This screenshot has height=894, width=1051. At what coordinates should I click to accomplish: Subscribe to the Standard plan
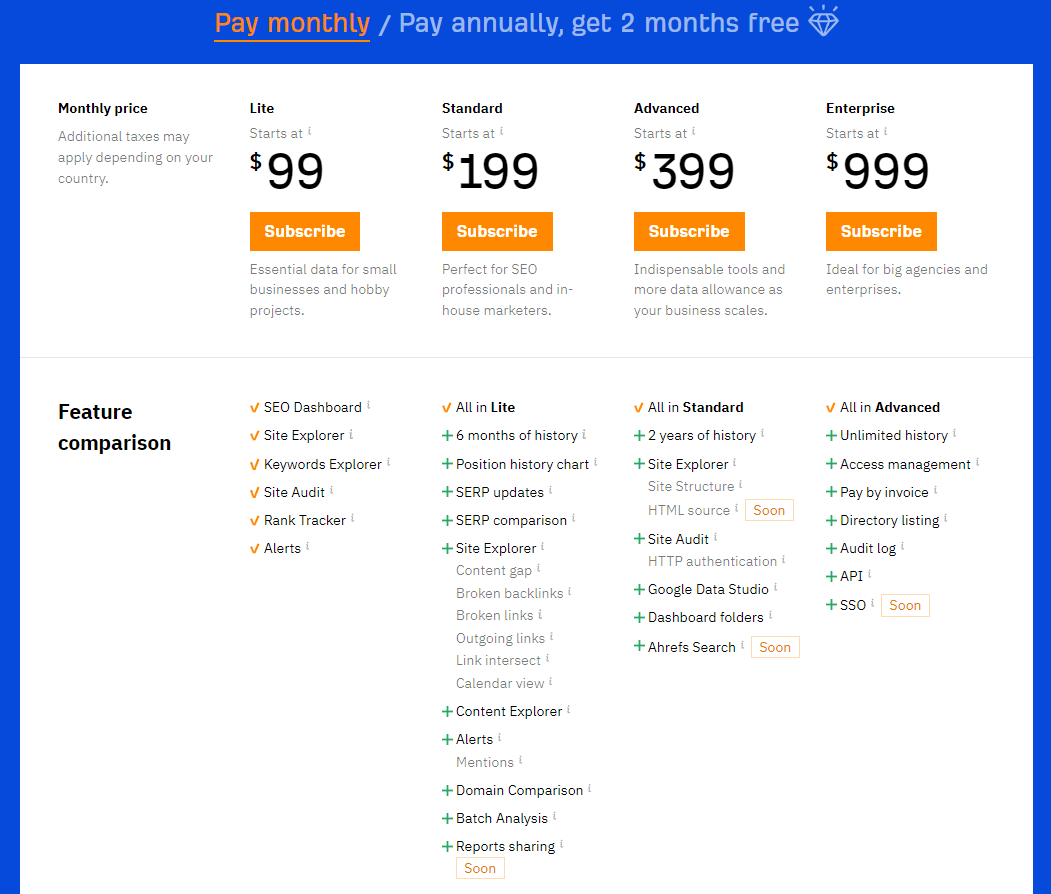point(497,231)
